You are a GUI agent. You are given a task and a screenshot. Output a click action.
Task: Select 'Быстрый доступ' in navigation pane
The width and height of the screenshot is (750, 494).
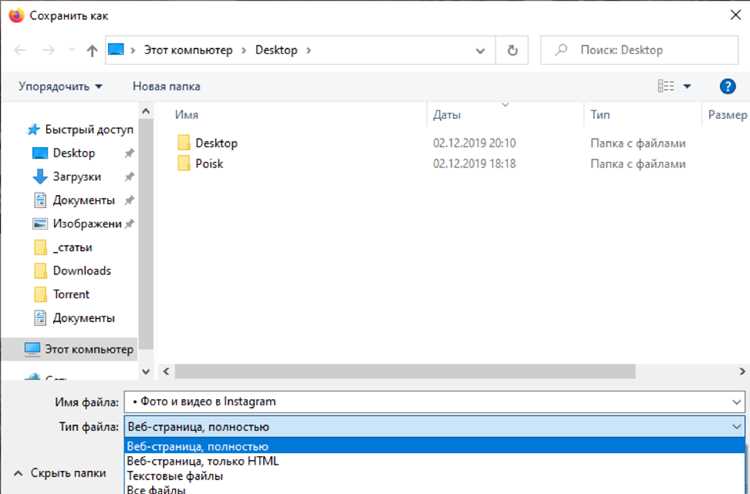[x=88, y=130]
